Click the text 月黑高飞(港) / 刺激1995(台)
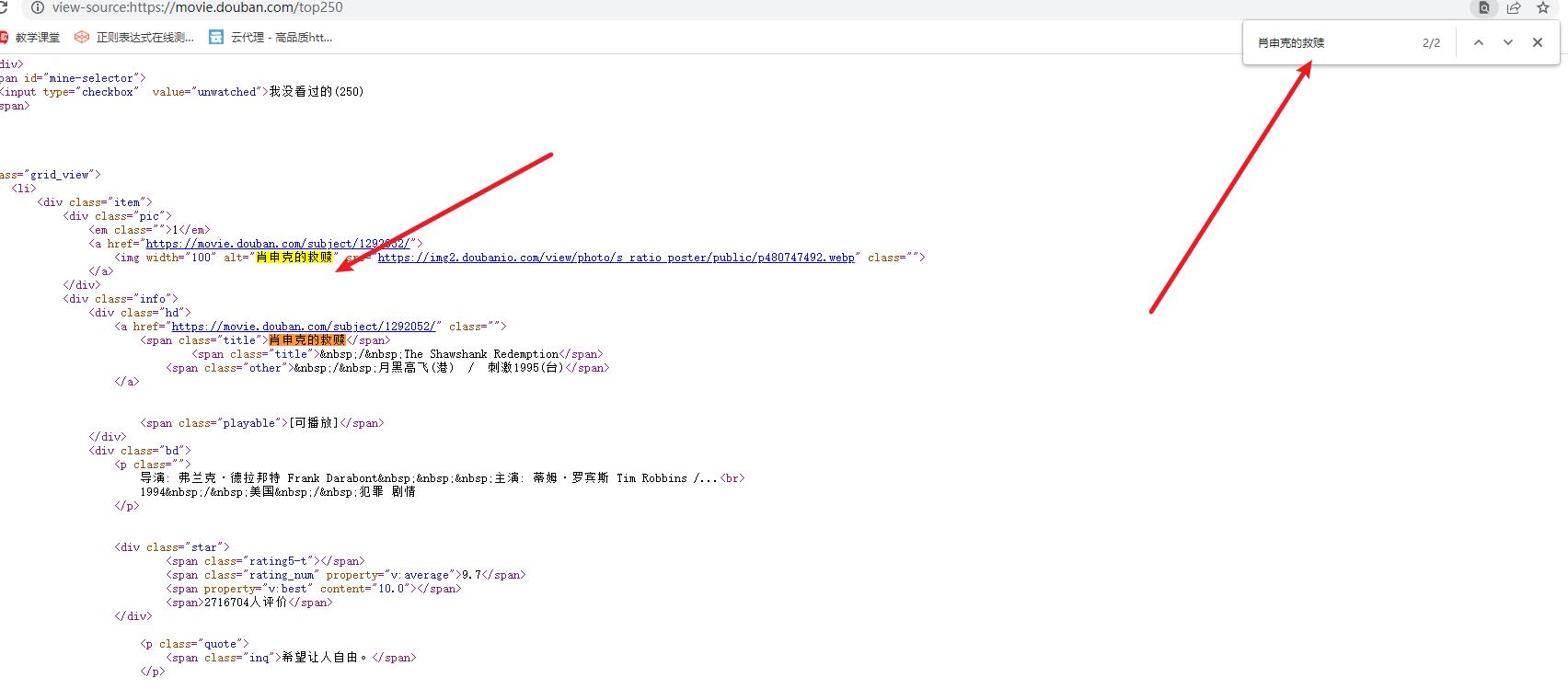This screenshot has width=1568, height=689. coord(470,368)
